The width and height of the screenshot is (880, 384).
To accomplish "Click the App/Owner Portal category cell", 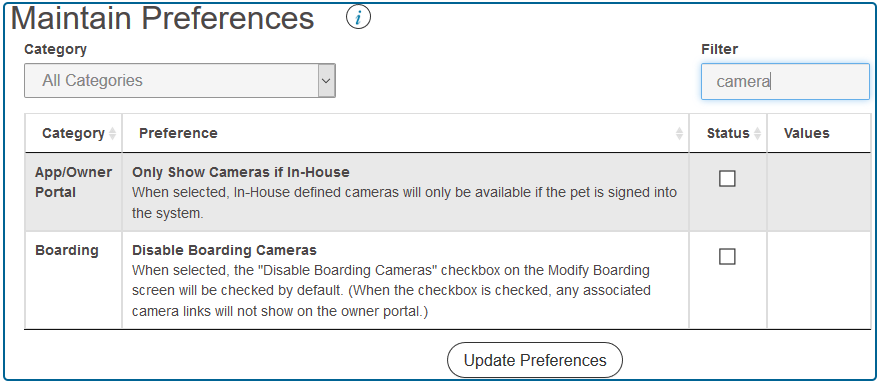I will tap(74, 182).
